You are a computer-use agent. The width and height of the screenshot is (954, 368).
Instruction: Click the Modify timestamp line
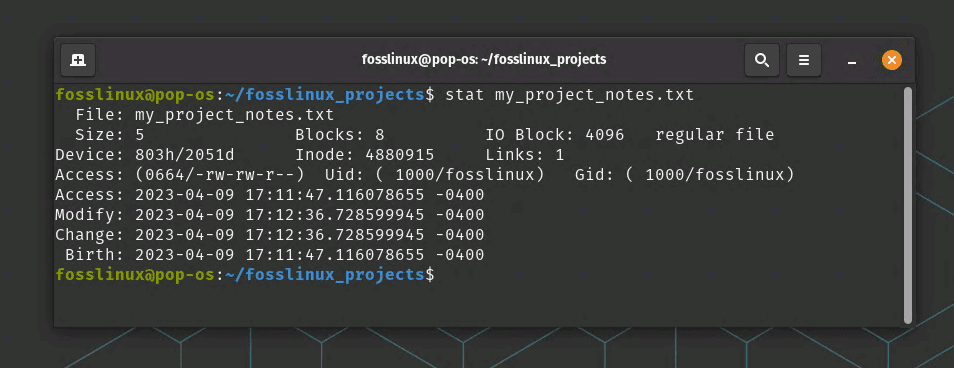coord(270,215)
